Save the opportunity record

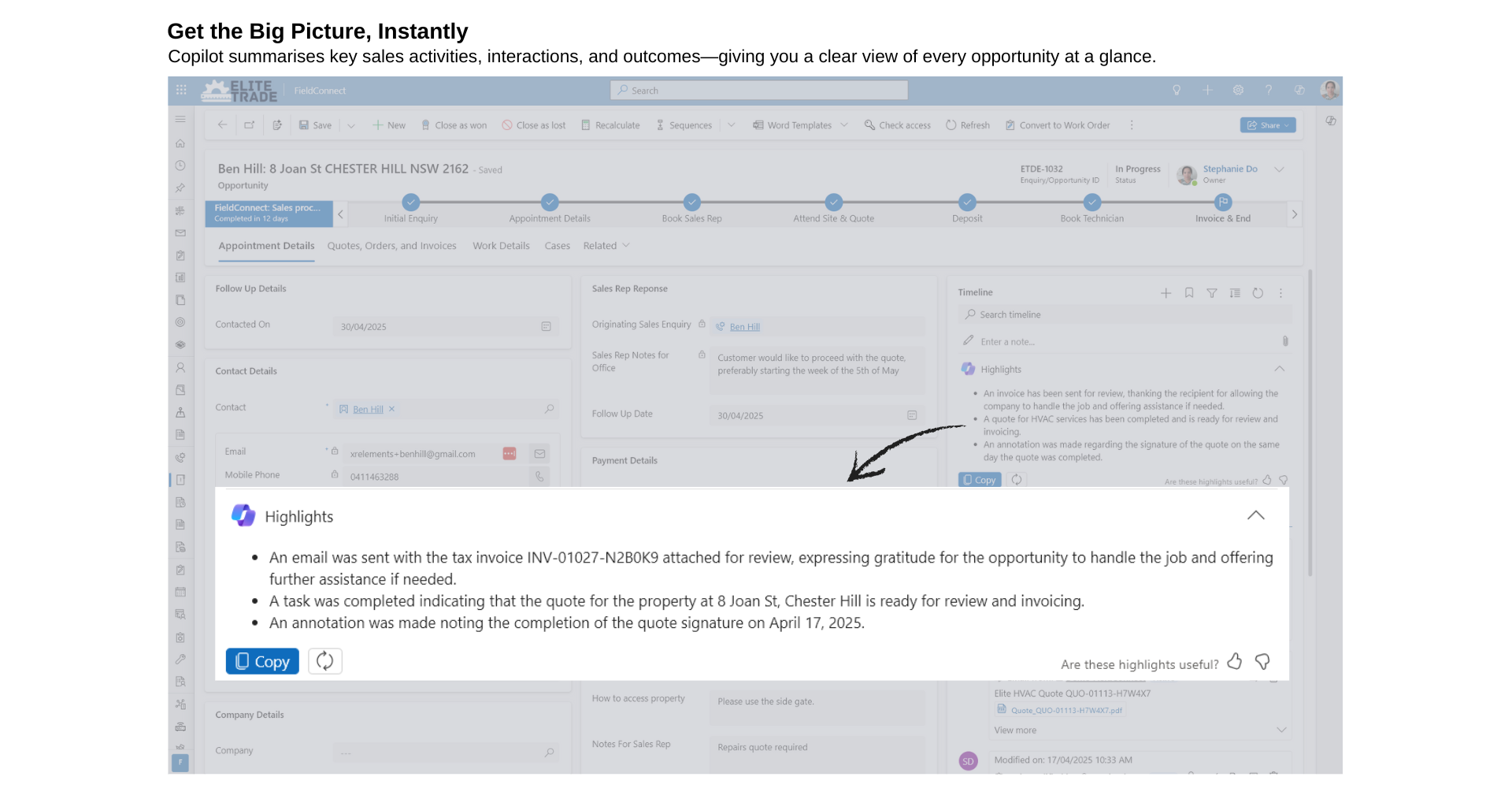point(315,125)
